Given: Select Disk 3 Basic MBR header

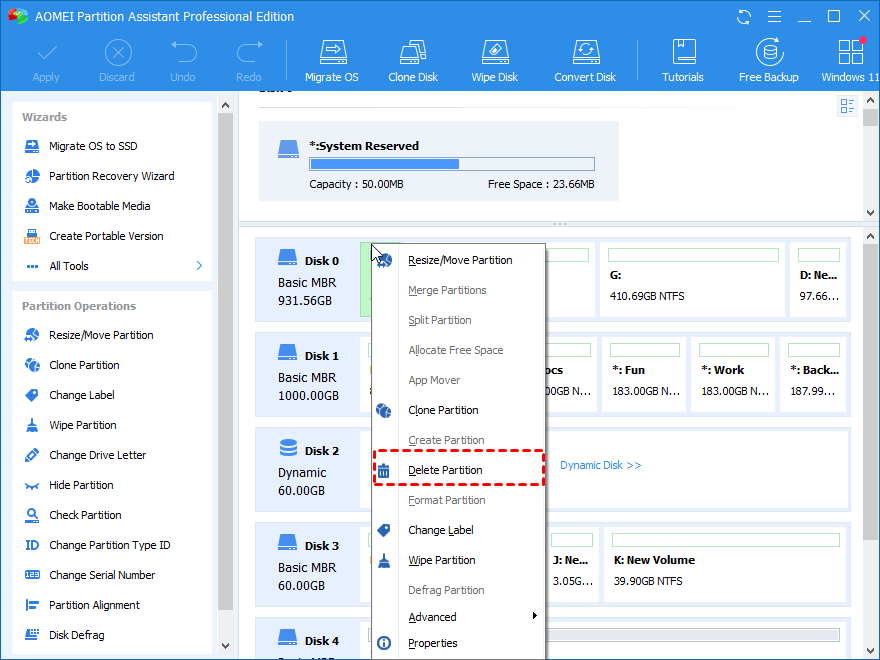Looking at the screenshot, I should [308, 565].
